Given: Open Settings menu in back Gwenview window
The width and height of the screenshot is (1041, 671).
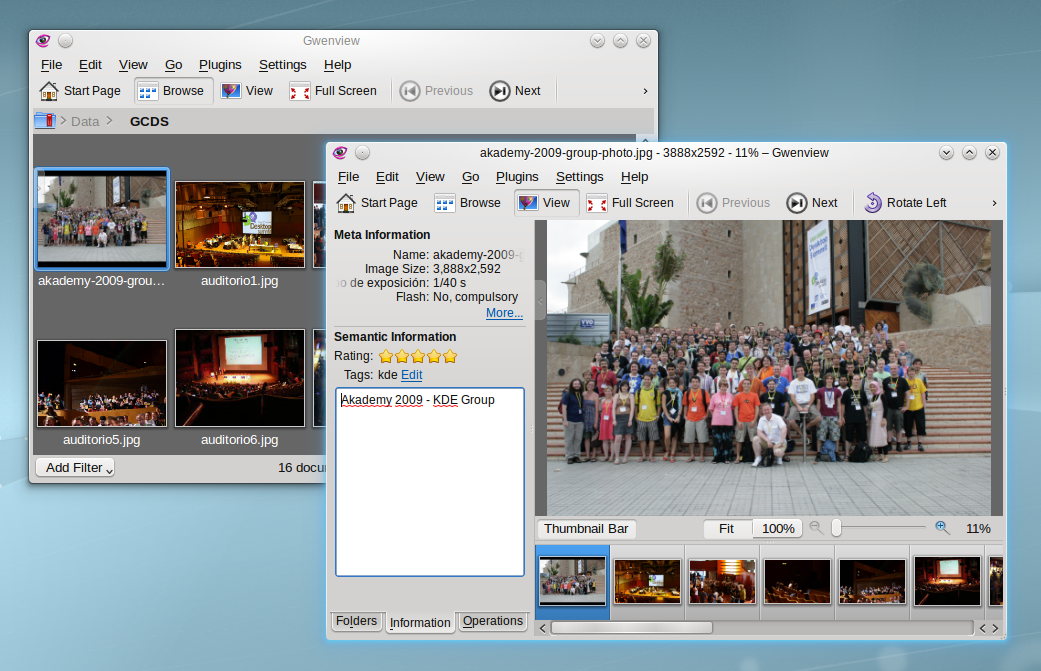Looking at the screenshot, I should [x=282, y=64].
